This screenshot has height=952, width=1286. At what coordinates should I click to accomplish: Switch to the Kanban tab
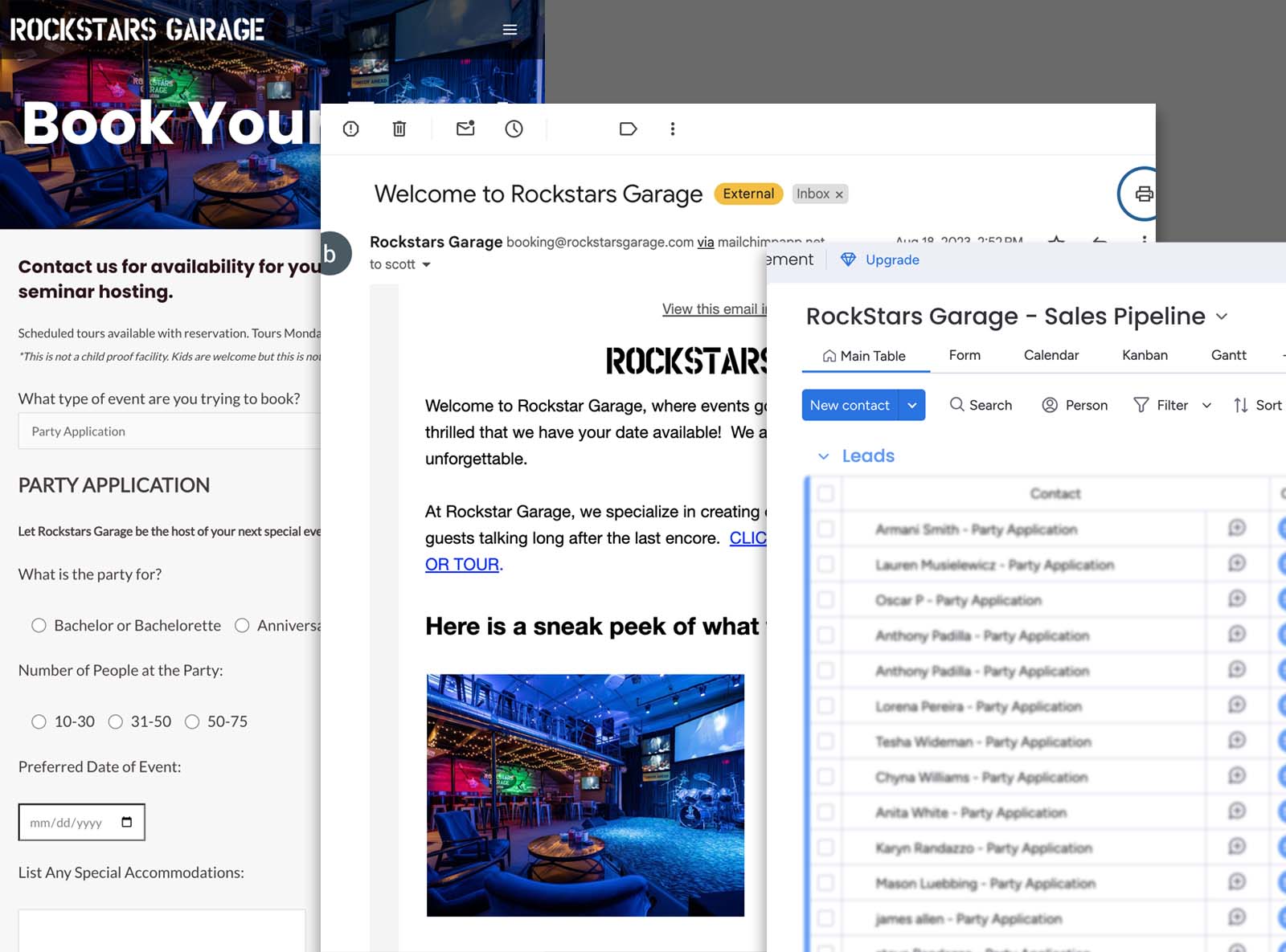click(x=1145, y=355)
